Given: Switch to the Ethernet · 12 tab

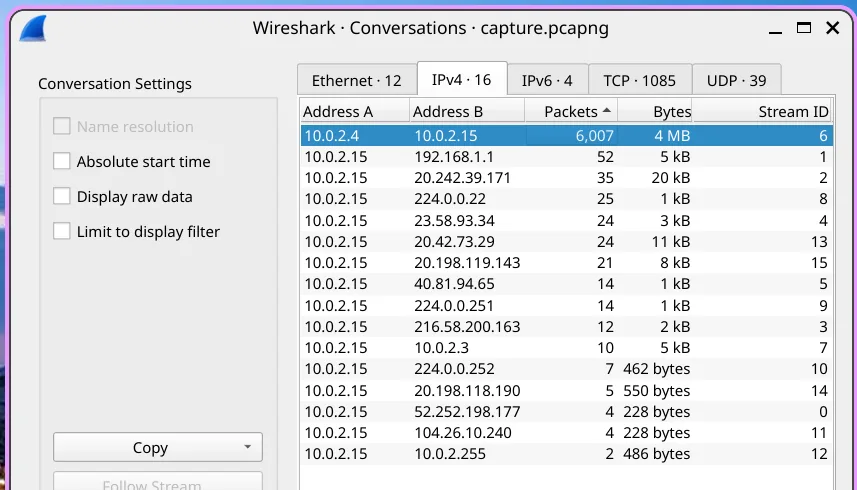Looking at the screenshot, I should click(357, 80).
